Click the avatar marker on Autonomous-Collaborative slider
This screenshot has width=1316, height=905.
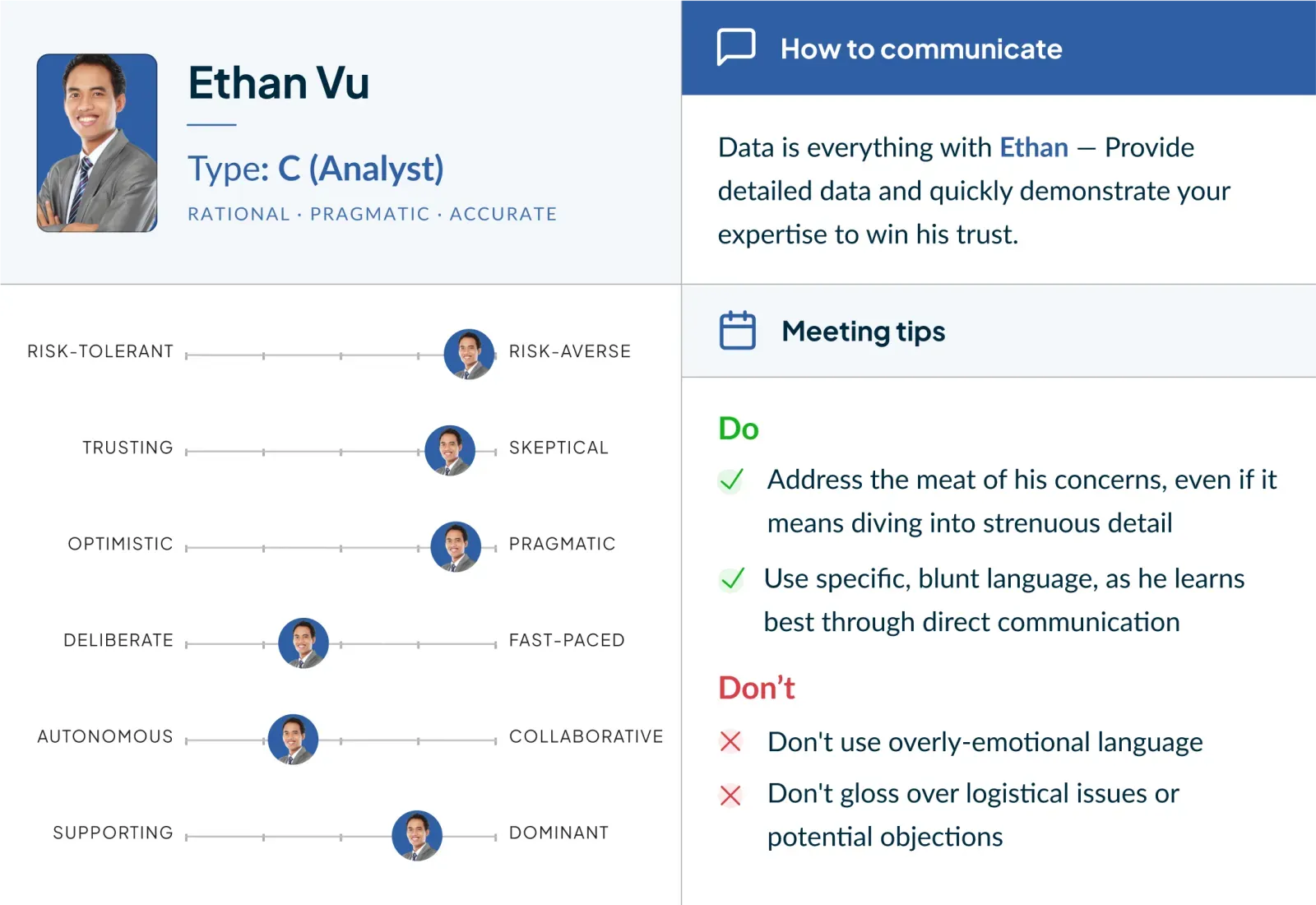click(x=293, y=740)
